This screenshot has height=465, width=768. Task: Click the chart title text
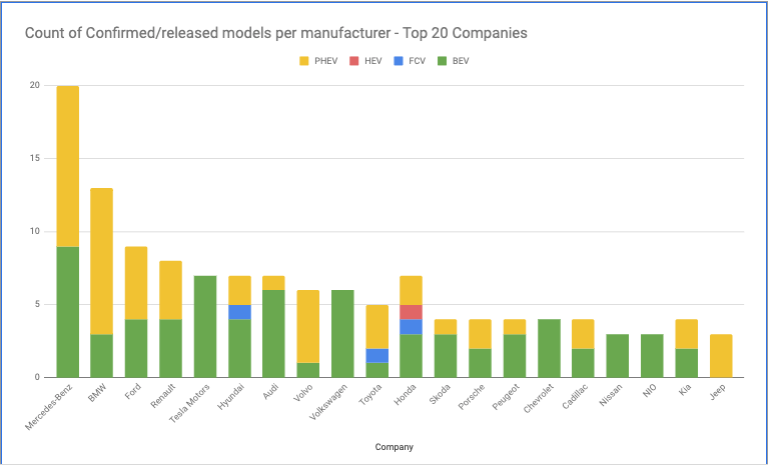click(276, 33)
